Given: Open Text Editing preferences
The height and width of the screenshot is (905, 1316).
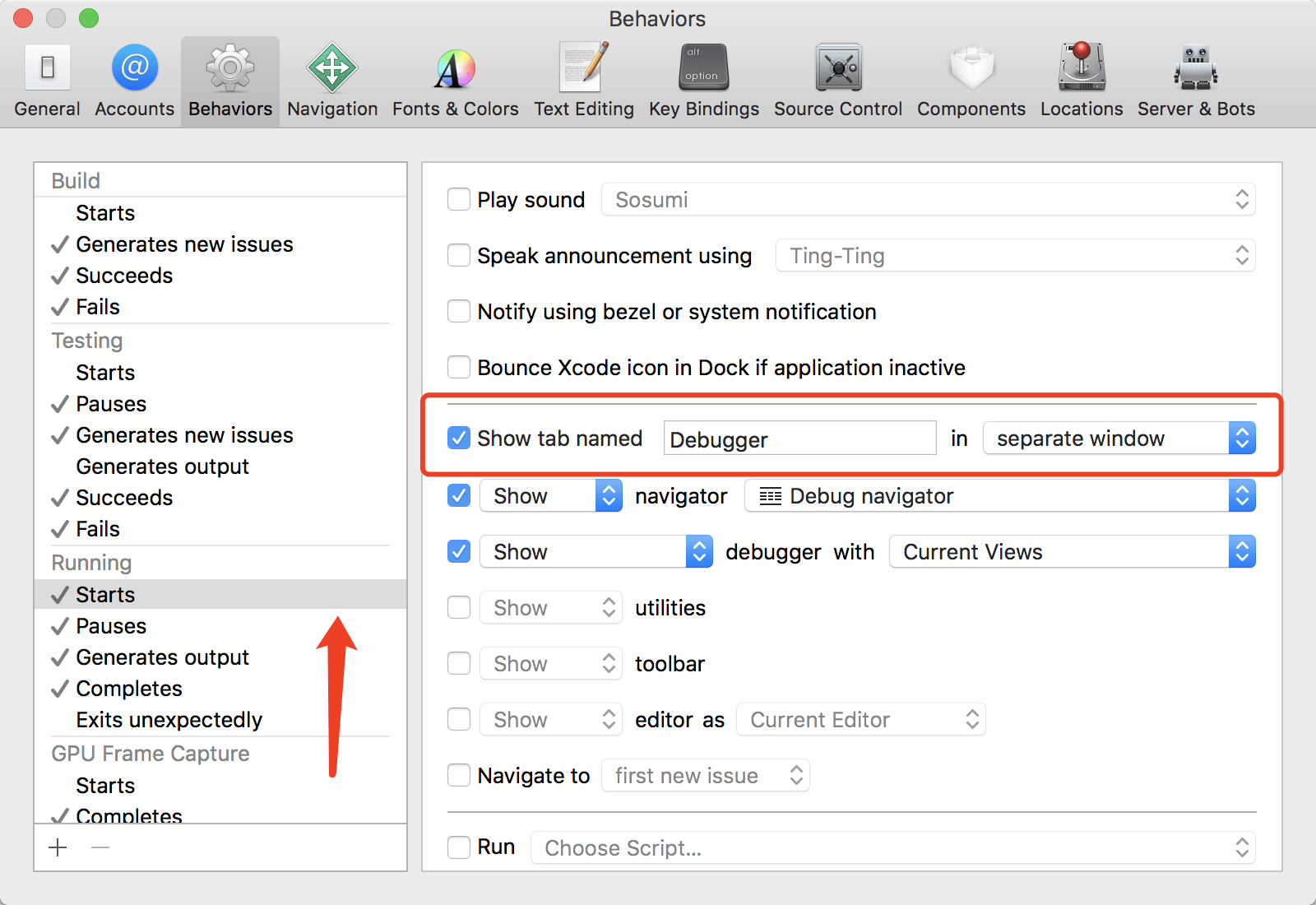Looking at the screenshot, I should click(584, 81).
